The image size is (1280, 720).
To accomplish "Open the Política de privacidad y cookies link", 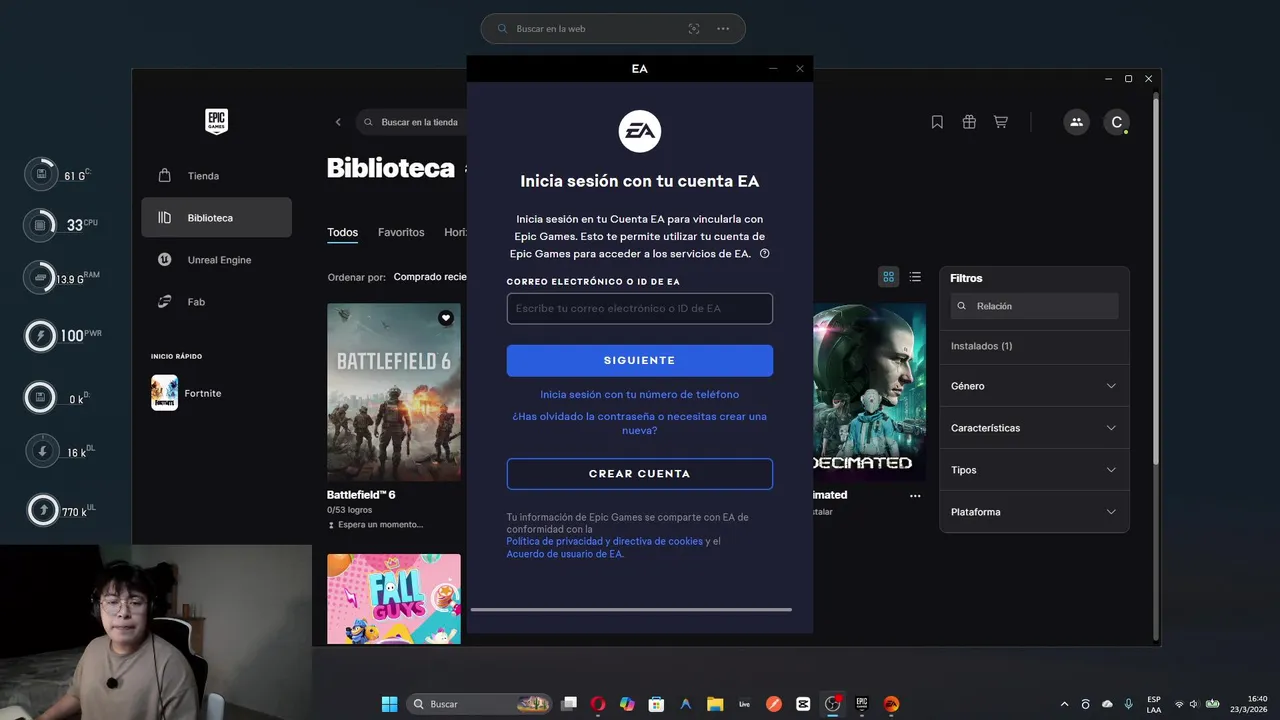I will 605,541.
